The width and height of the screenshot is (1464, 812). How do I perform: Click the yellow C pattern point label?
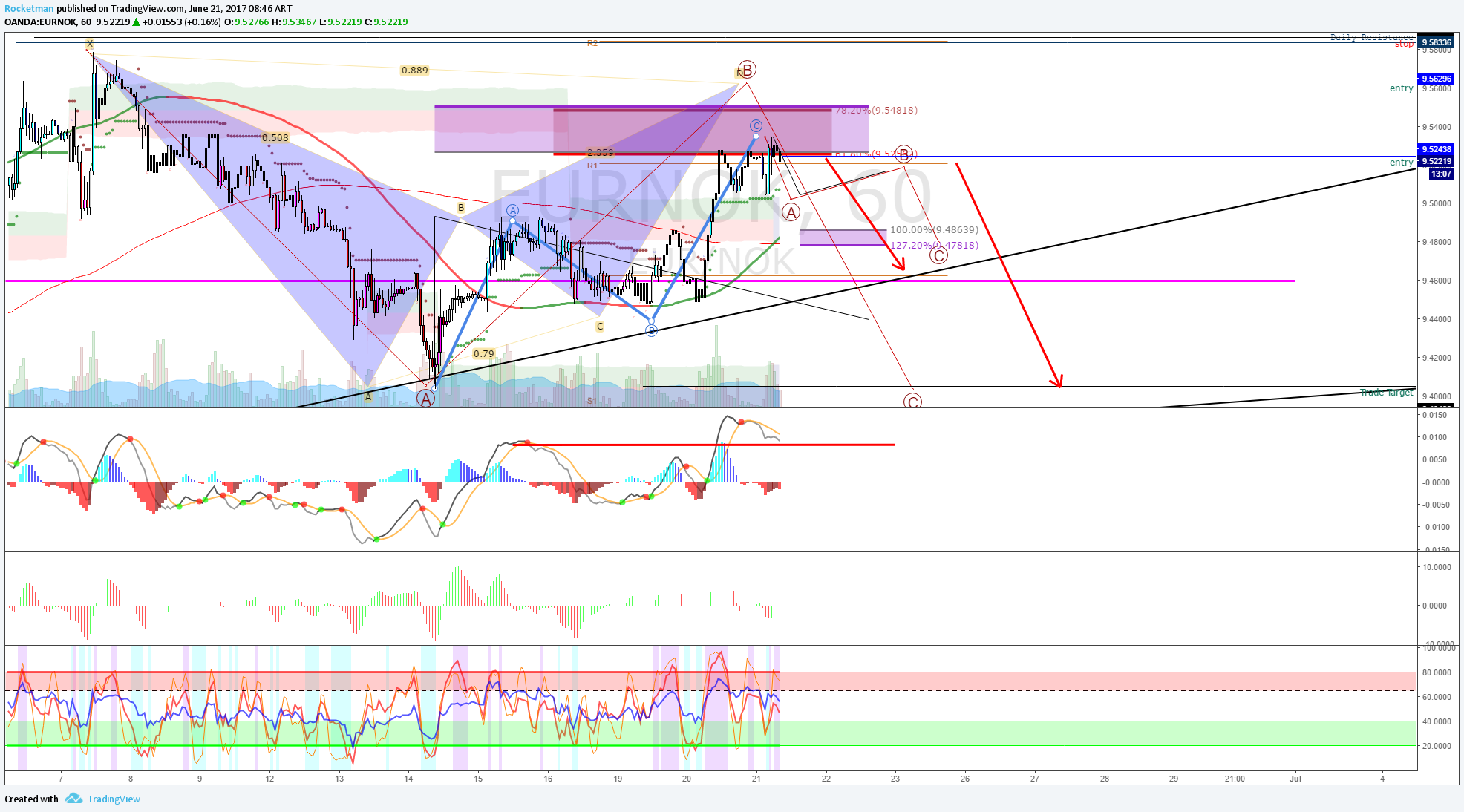click(x=600, y=327)
